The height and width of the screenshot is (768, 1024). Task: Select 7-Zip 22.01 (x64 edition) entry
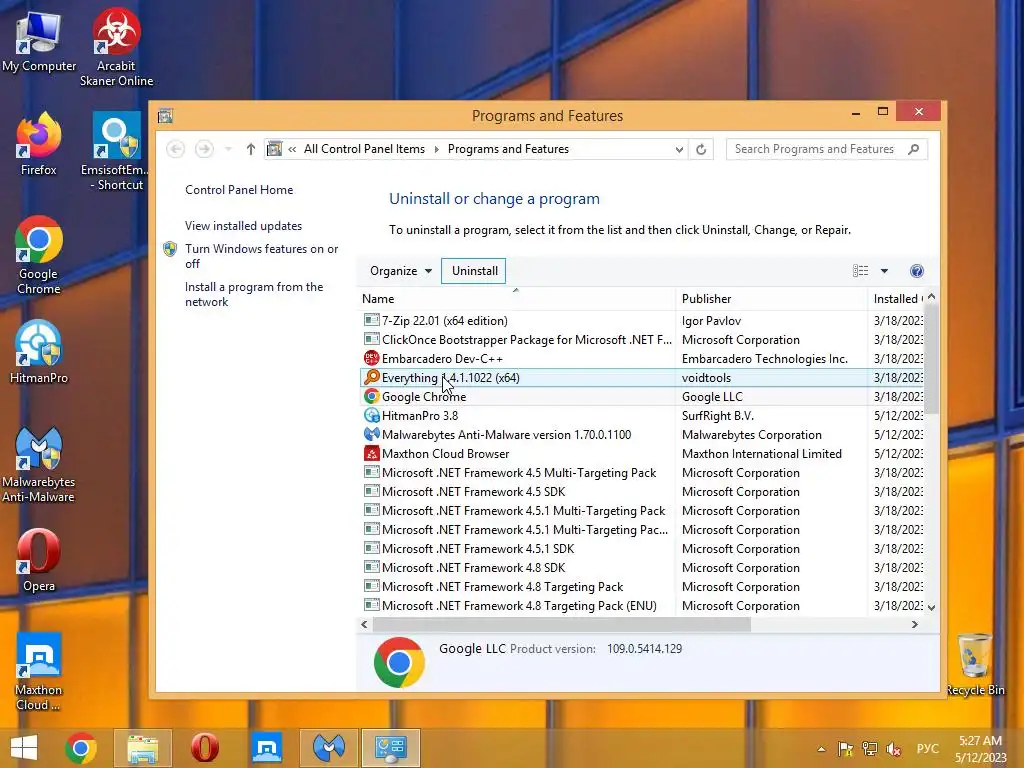[641, 321]
